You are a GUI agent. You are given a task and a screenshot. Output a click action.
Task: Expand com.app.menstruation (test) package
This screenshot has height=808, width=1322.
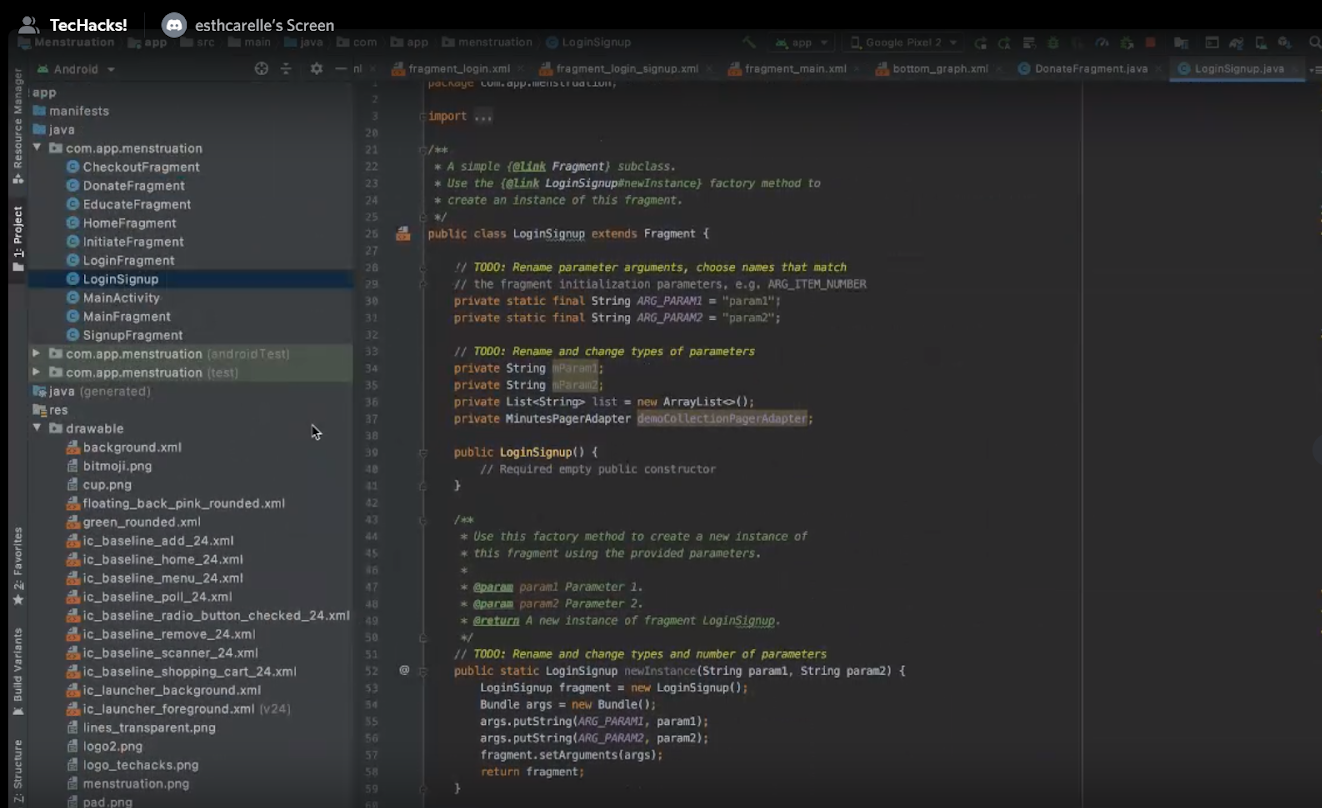[37, 372]
